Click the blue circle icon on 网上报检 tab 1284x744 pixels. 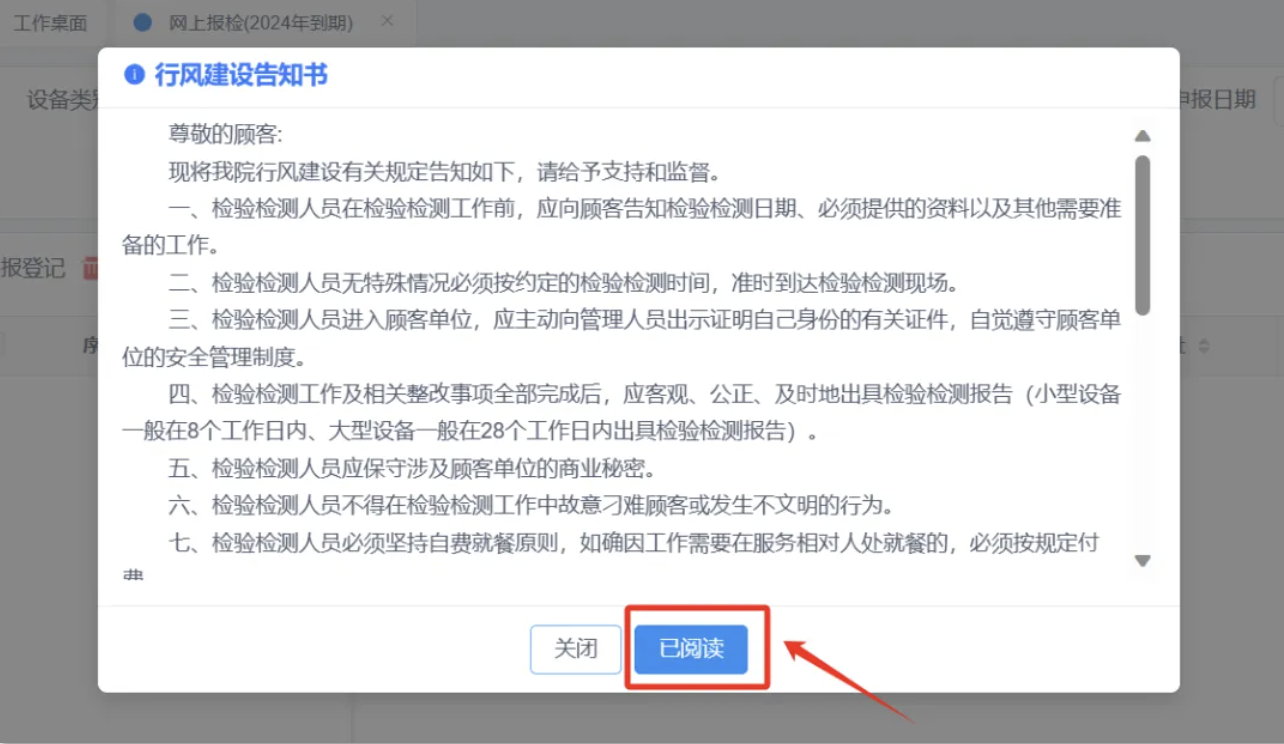pos(143,22)
